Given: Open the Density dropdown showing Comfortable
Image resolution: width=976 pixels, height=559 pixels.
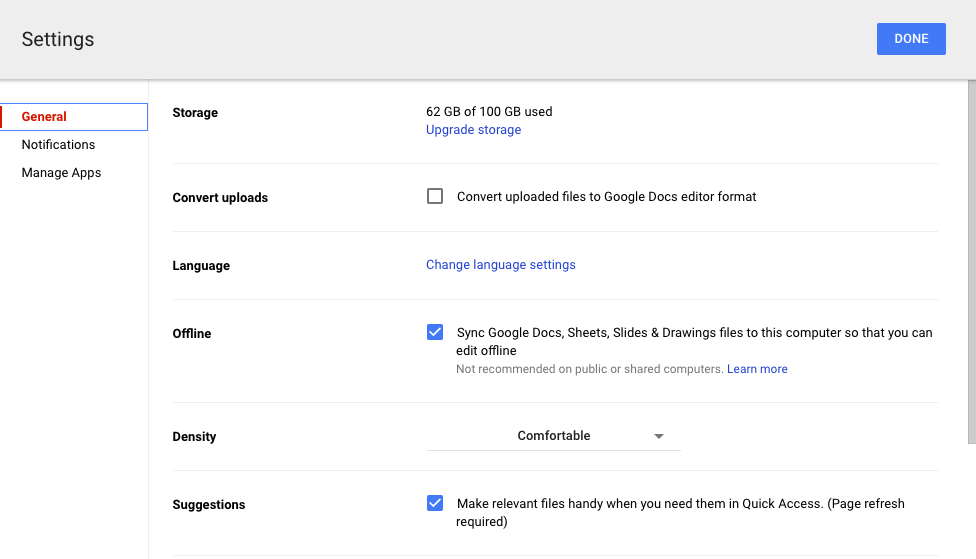Looking at the screenshot, I should 553,436.
